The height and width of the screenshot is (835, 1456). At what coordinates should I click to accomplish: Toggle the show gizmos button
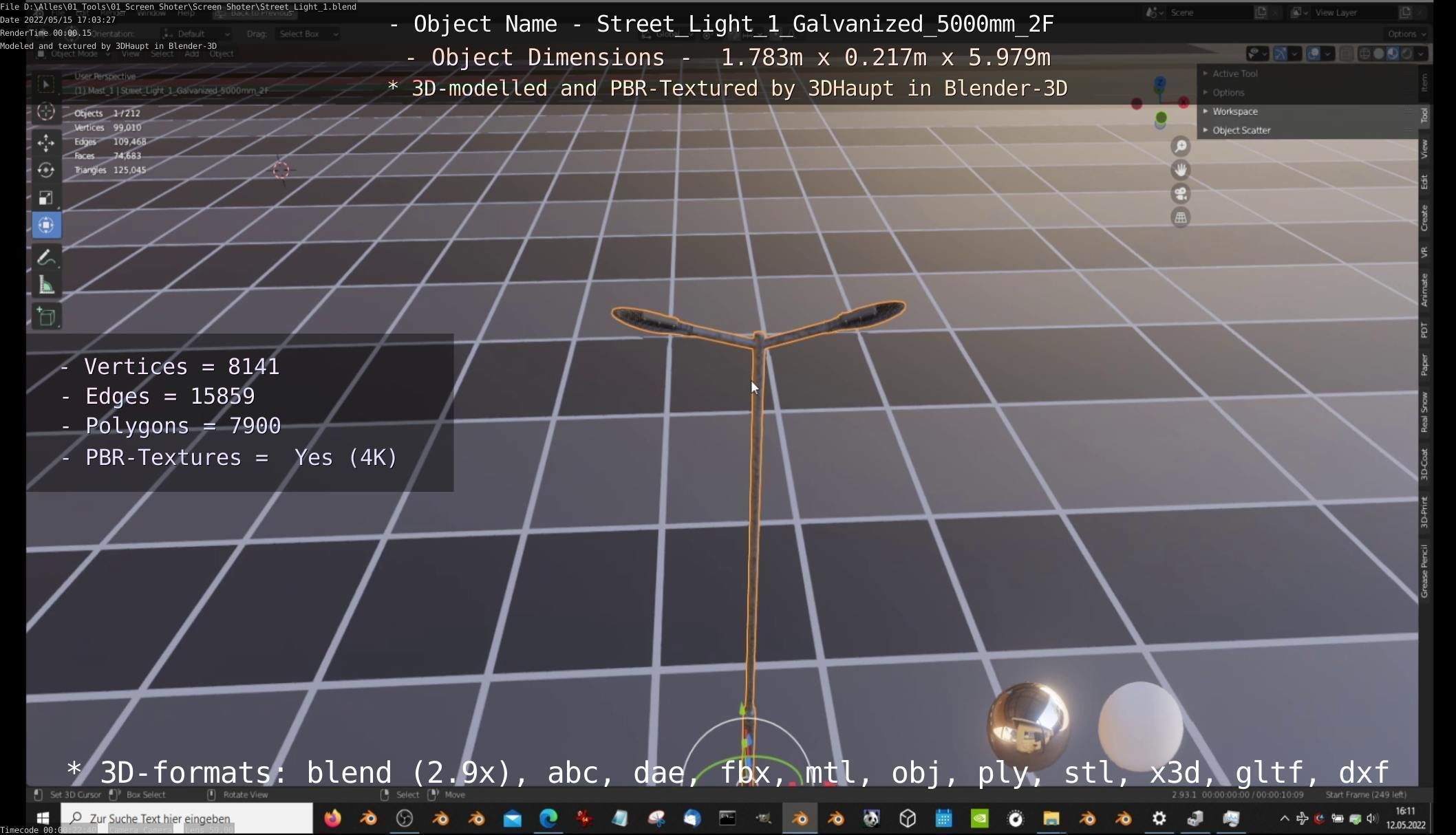1280,54
